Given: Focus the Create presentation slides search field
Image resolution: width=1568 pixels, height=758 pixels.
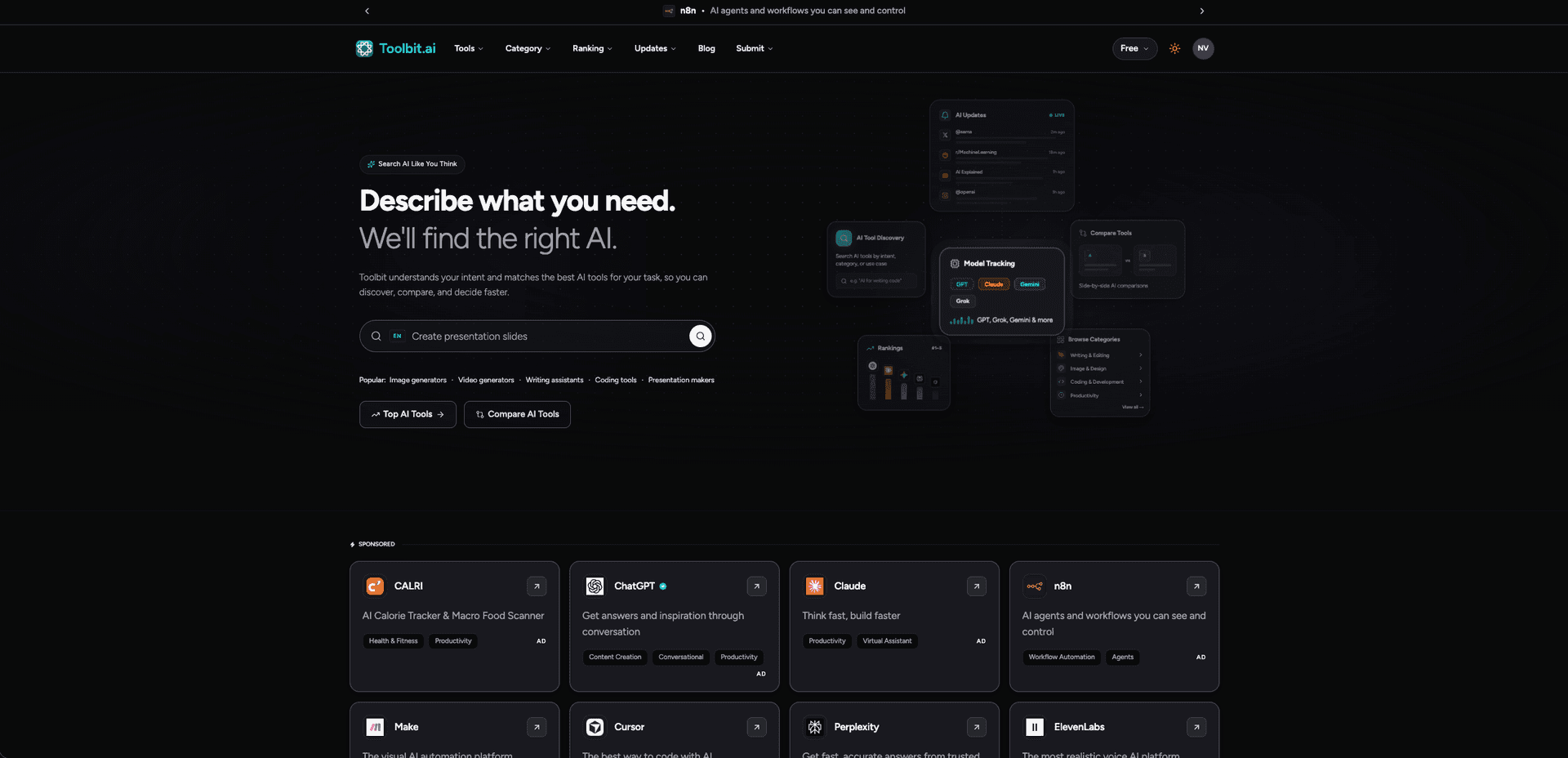Looking at the screenshot, I should (x=537, y=336).
